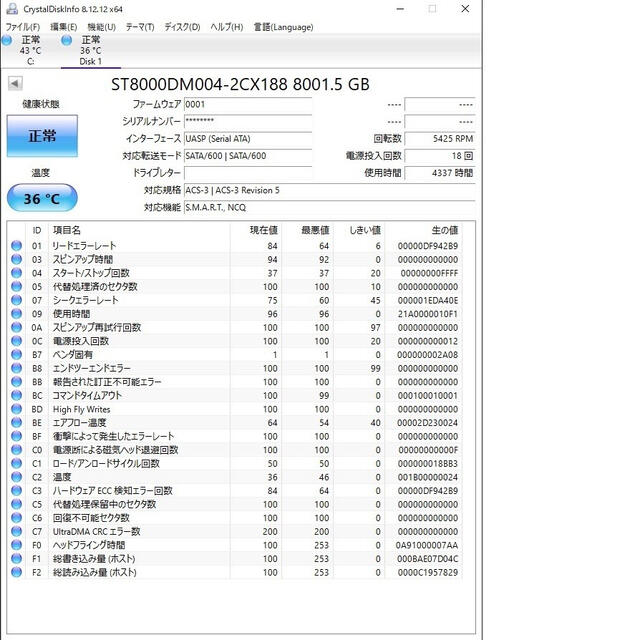The width and height of the screenshot is (640, 640).
Task: Click raw value 21A0000010F1
Action: pos(428,313)
